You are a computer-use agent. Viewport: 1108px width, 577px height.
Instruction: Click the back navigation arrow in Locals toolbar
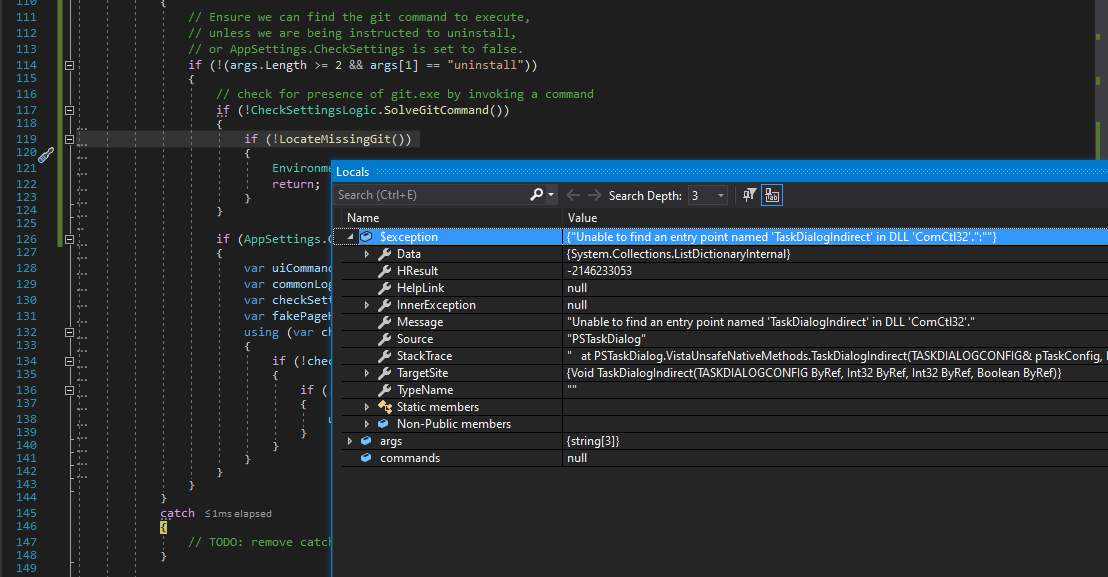click(571, 195)
